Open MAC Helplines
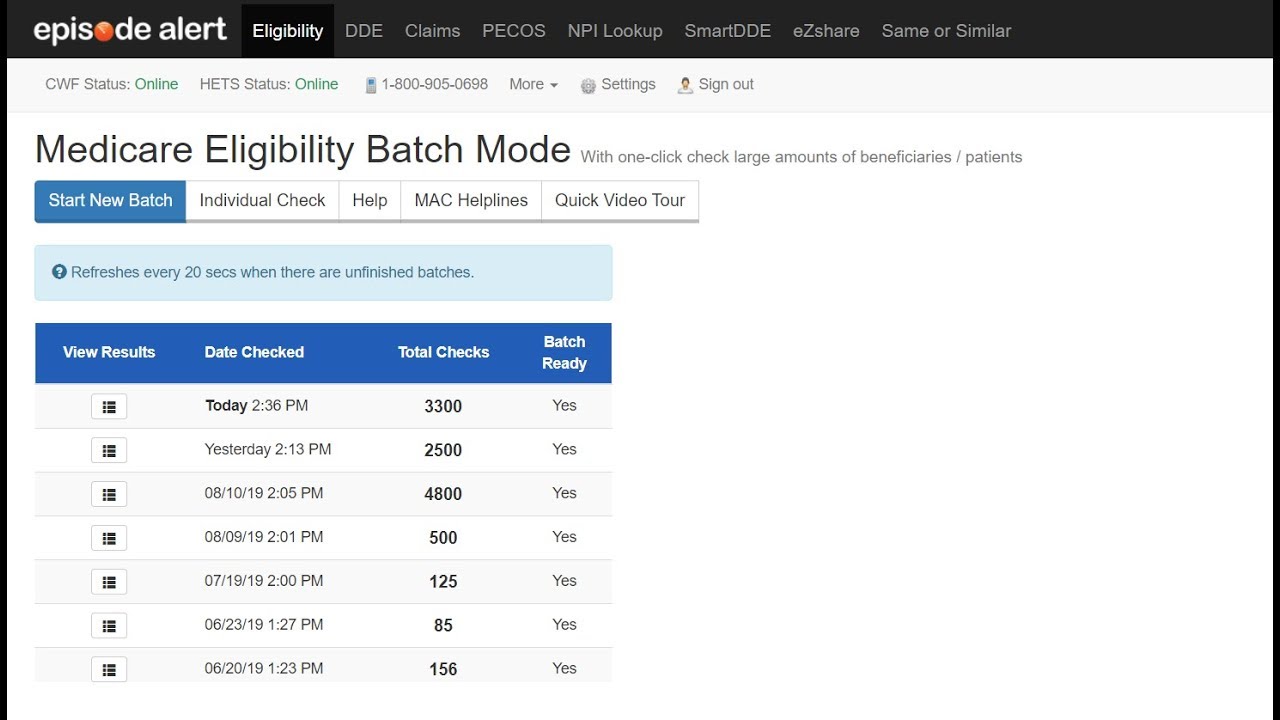The width and height of the screenshot is (1280, 720). (471, 200)
